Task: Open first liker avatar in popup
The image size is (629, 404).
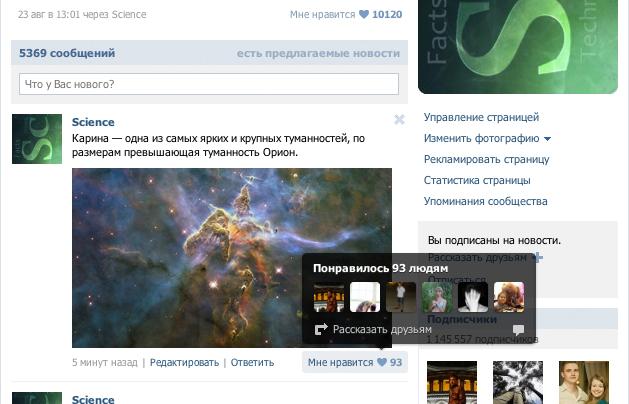Action: pos(329,297)
